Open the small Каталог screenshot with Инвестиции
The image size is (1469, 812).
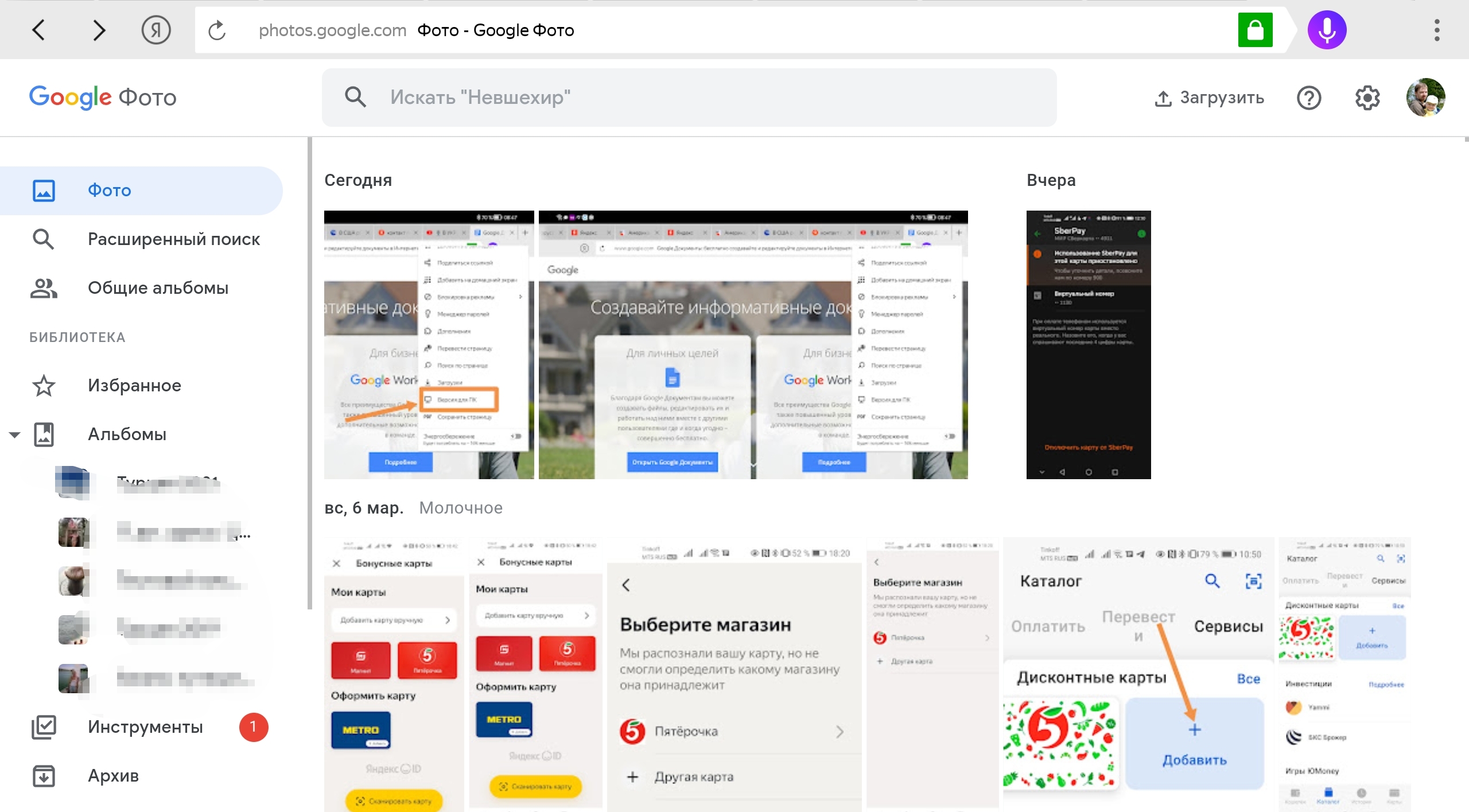point(1345,675)
